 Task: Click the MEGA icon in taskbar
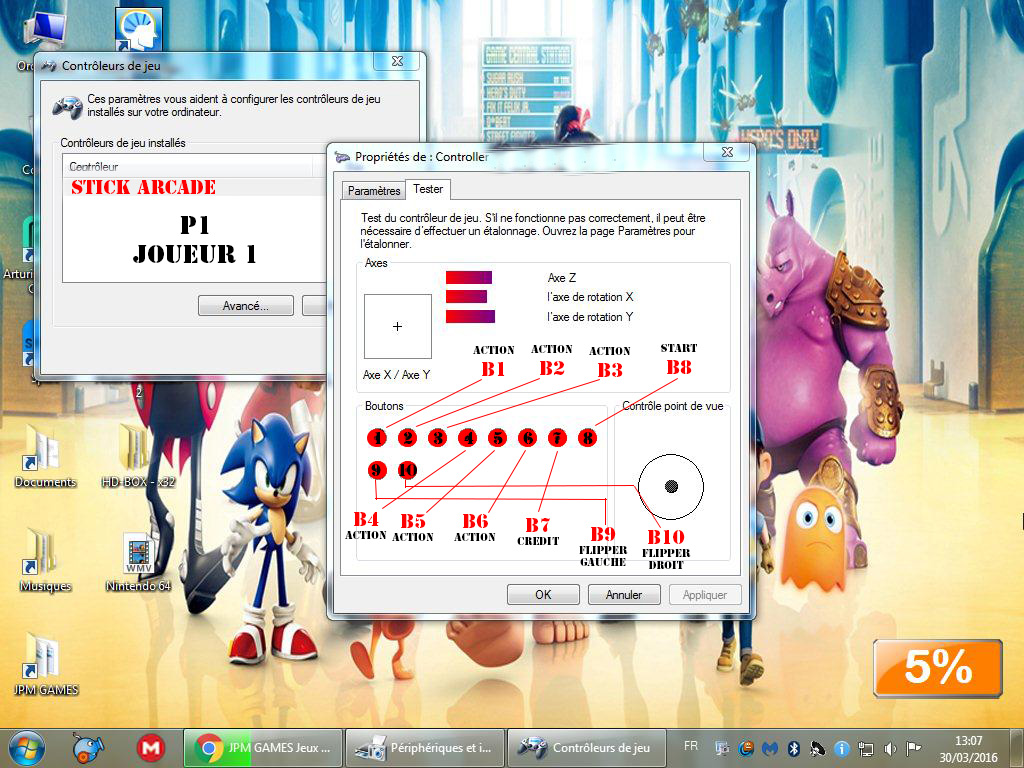150,747
